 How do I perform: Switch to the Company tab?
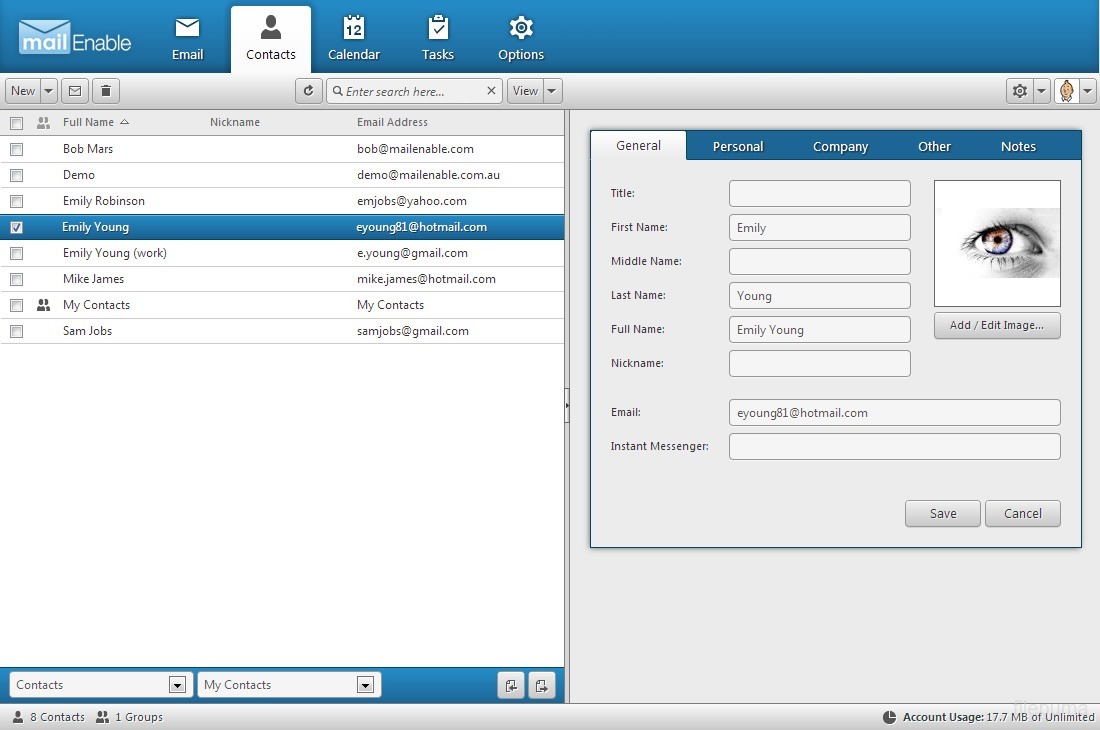click(840, 146)
